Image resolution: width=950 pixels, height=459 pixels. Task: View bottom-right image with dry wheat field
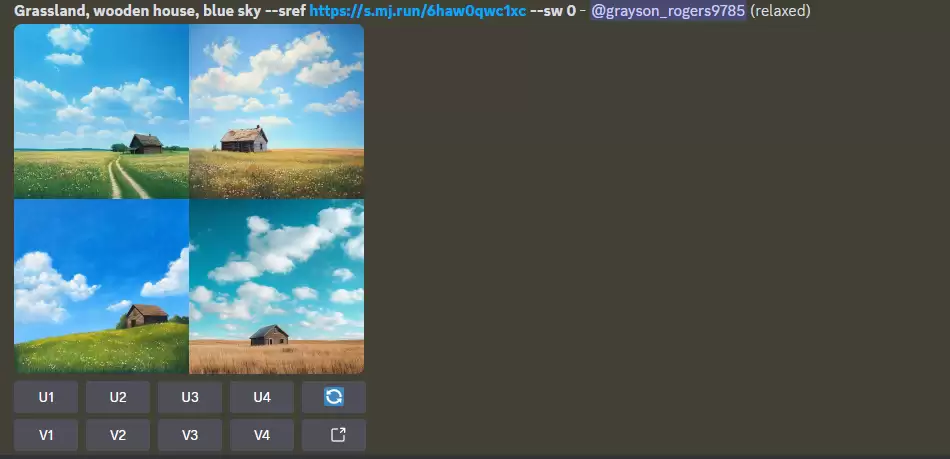(x=276, y=286)
